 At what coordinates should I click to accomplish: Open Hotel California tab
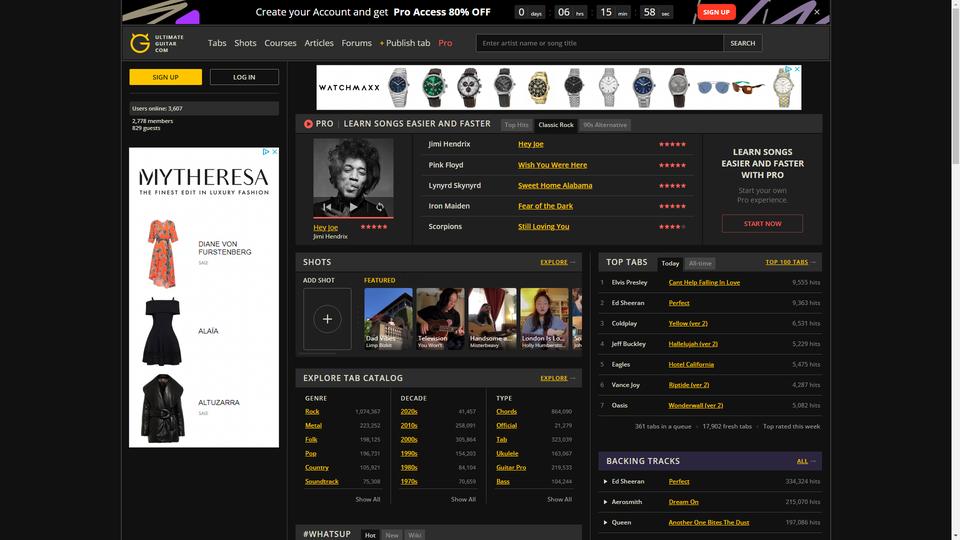(x=691, y=364)
